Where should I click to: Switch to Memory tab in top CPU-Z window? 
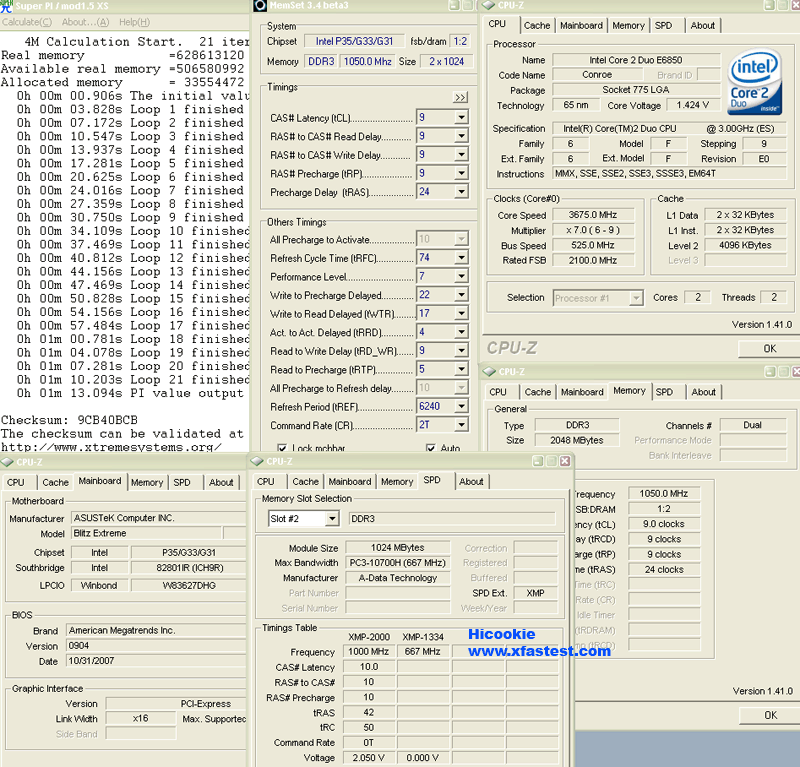[x=628, y=26]
